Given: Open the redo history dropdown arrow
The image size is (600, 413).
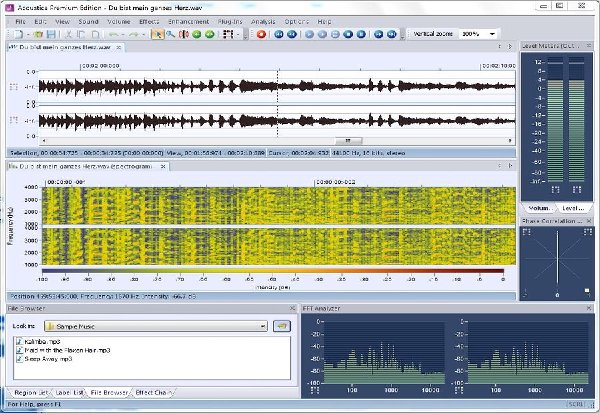Looking at the screenshot, I should pos(143,35).
